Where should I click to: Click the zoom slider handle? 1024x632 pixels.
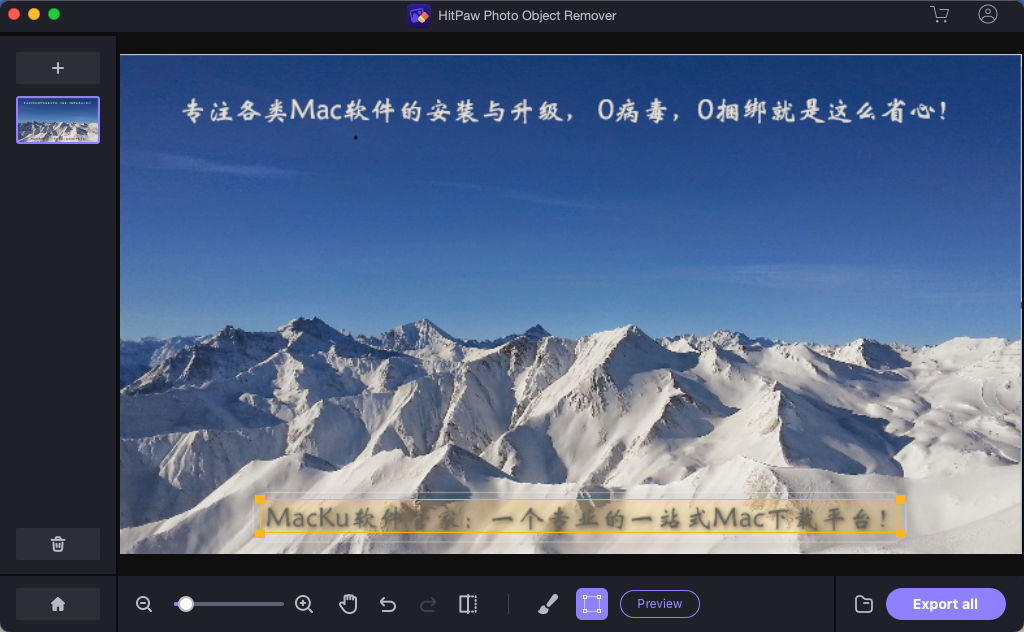point(186,604)
